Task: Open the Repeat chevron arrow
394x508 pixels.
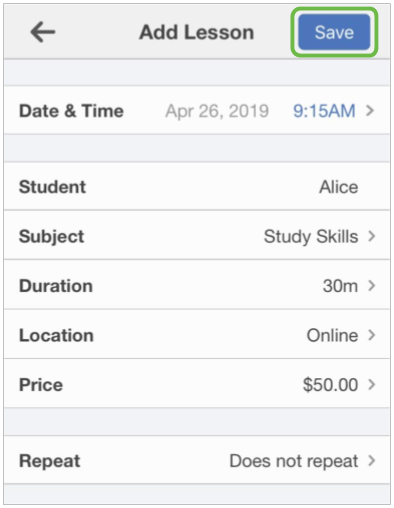Action: [372, 461]
